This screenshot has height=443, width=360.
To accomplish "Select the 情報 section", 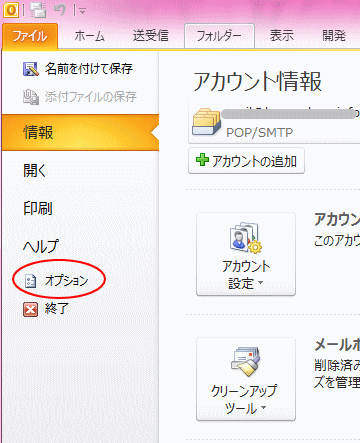I will pyautogui.click(x=80, y=132).
